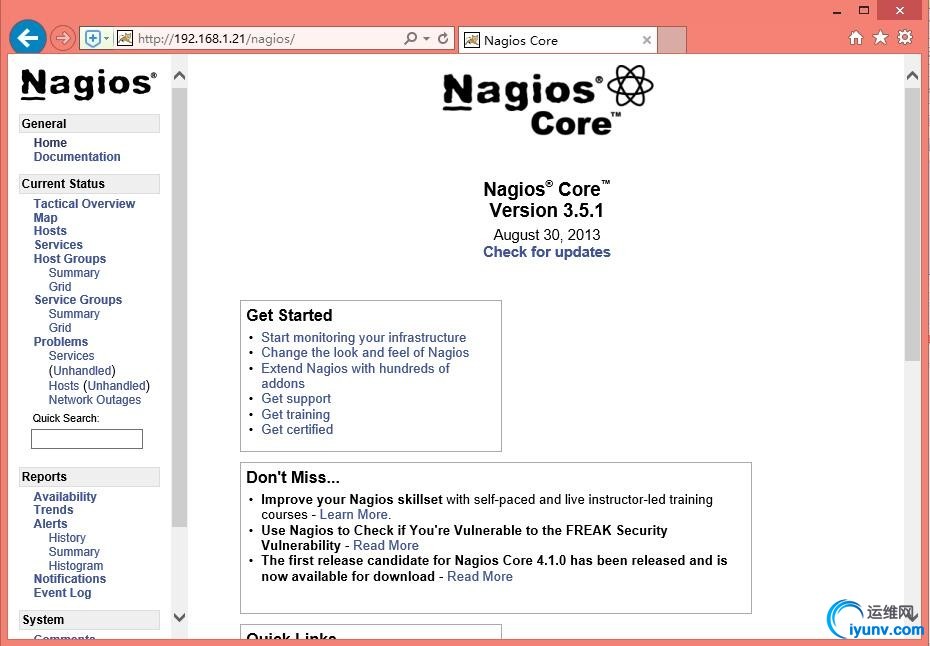
Task: Open Summary under Service Groups
Action: click(74, 314)
